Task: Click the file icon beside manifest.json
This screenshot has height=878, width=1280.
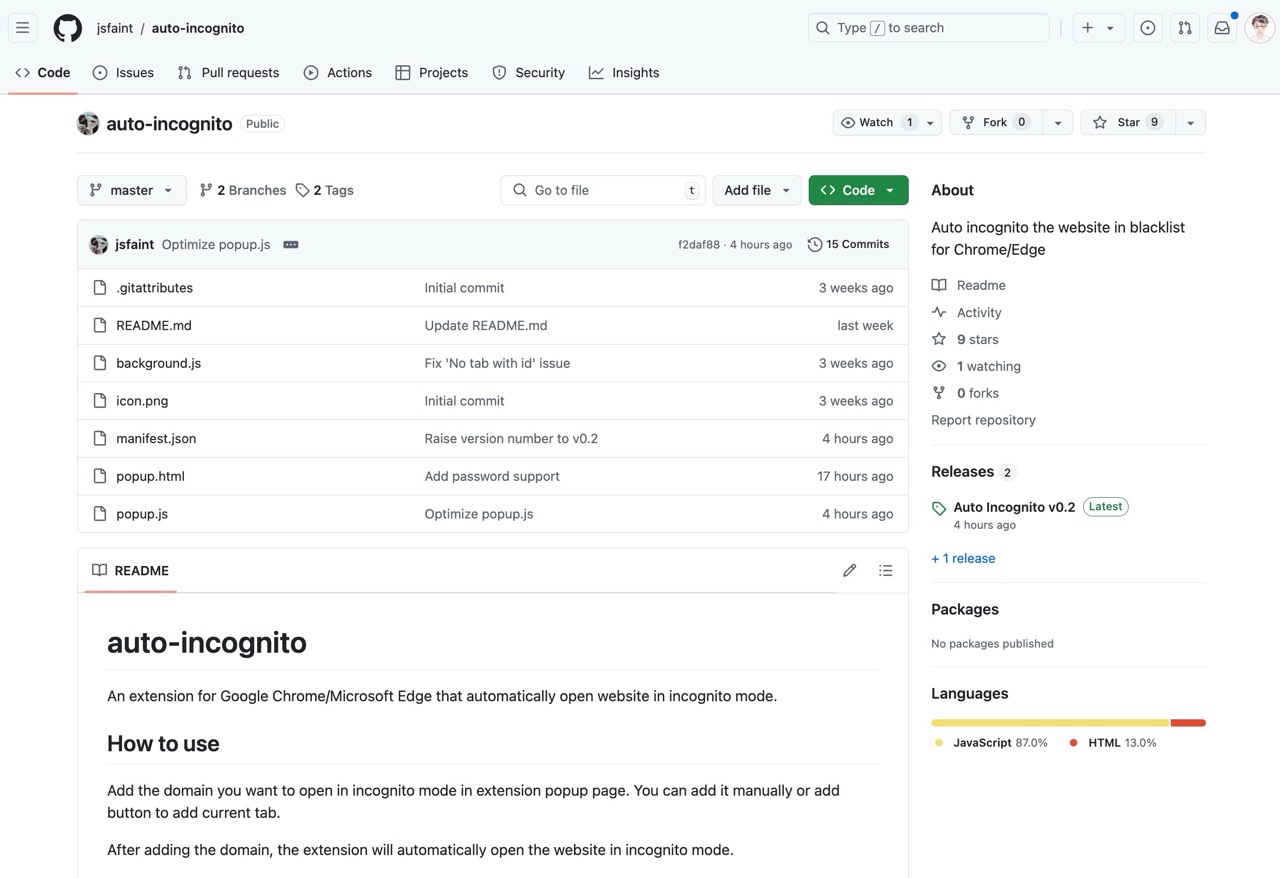Action: click(x=99, y=438)
